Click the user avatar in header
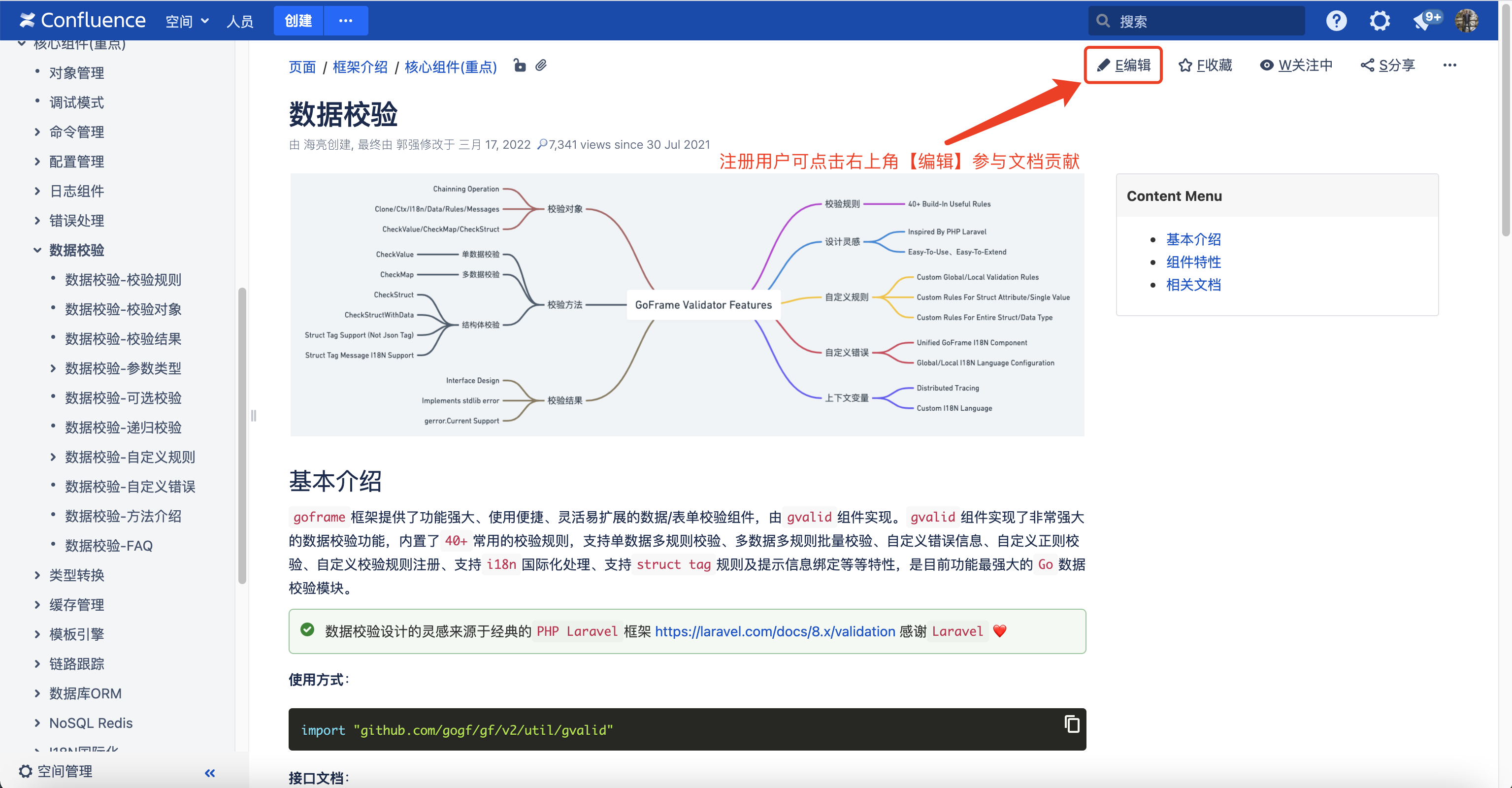 click(1466, 21)
